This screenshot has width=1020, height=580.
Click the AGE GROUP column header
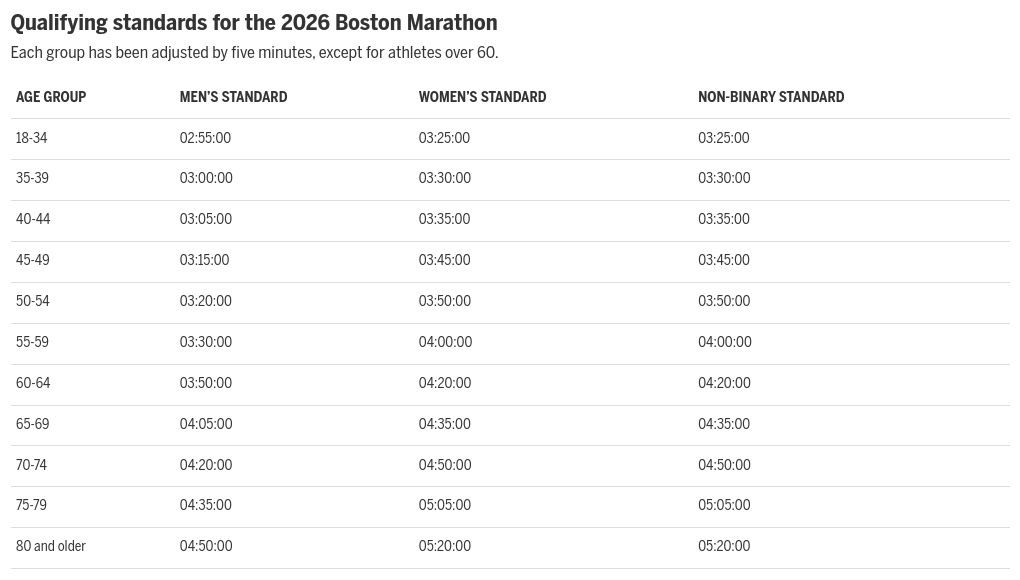(51, 97)
